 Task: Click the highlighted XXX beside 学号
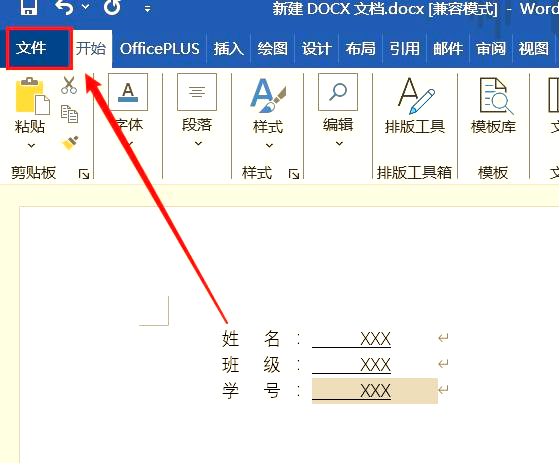(x=375, y=391)
